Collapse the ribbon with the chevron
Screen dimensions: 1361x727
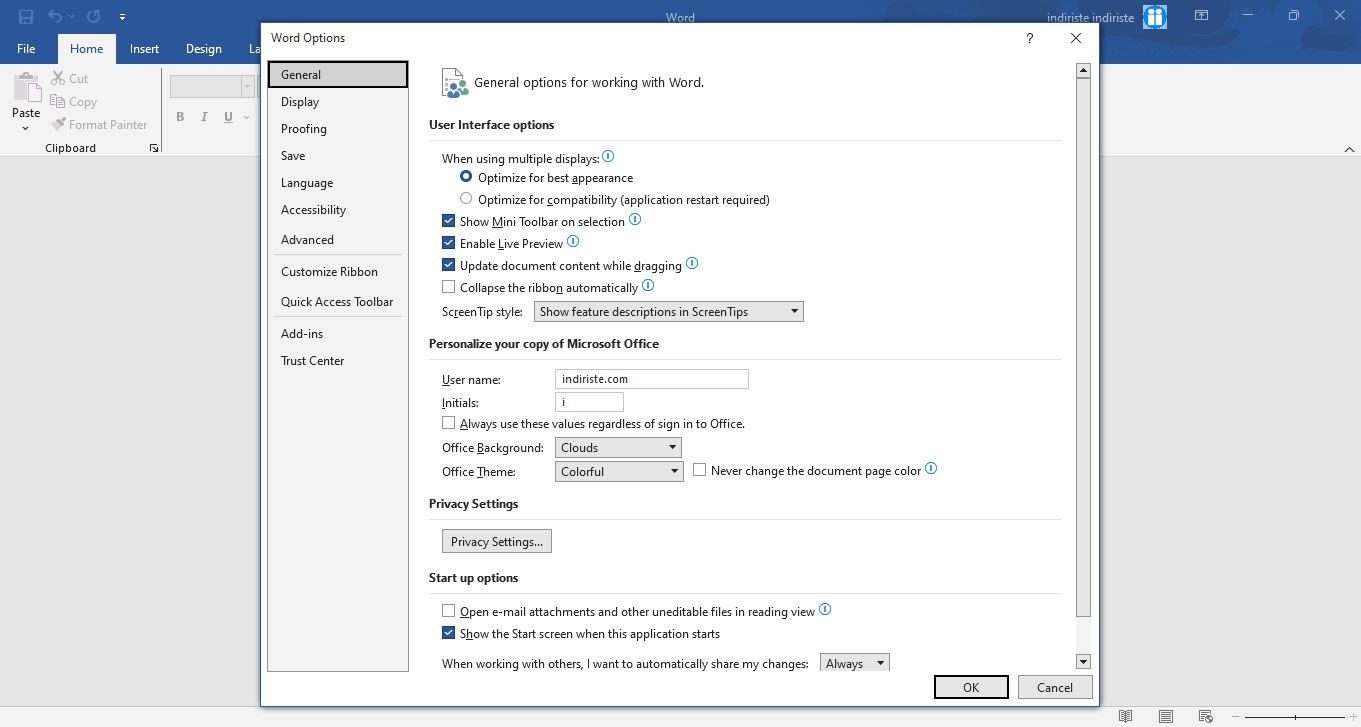[1348, 149]
